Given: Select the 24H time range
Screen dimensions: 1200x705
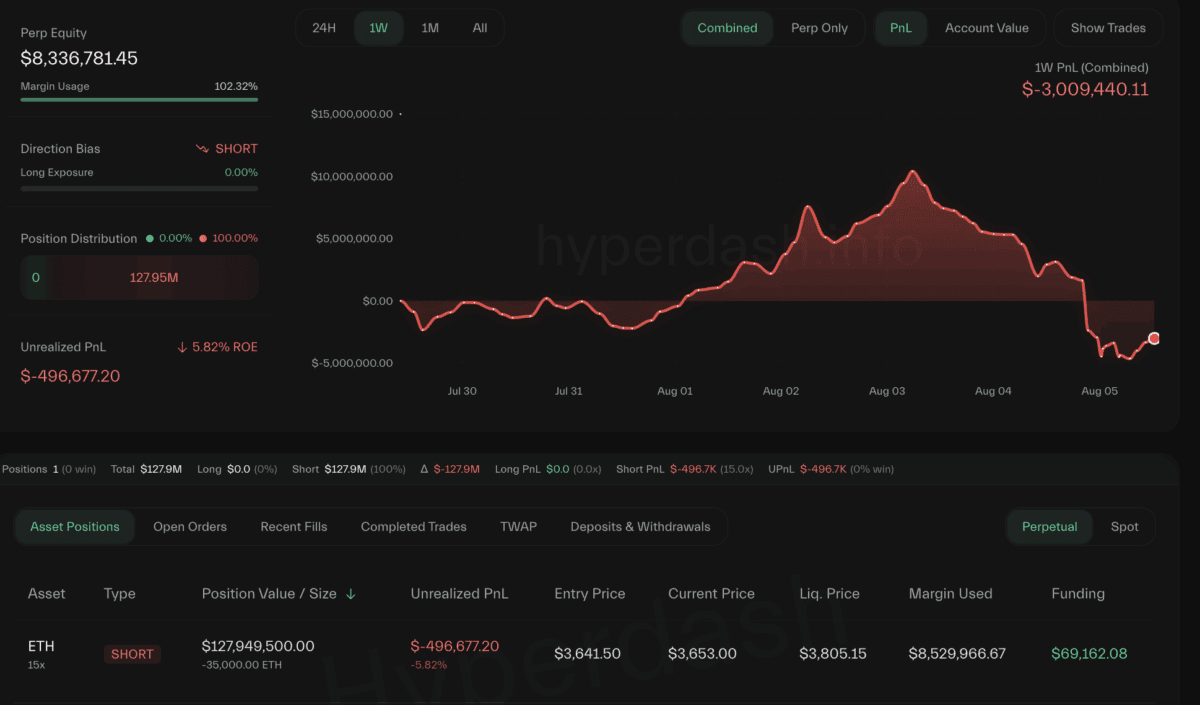Looking at the screenshot, I should pos(324,28).
